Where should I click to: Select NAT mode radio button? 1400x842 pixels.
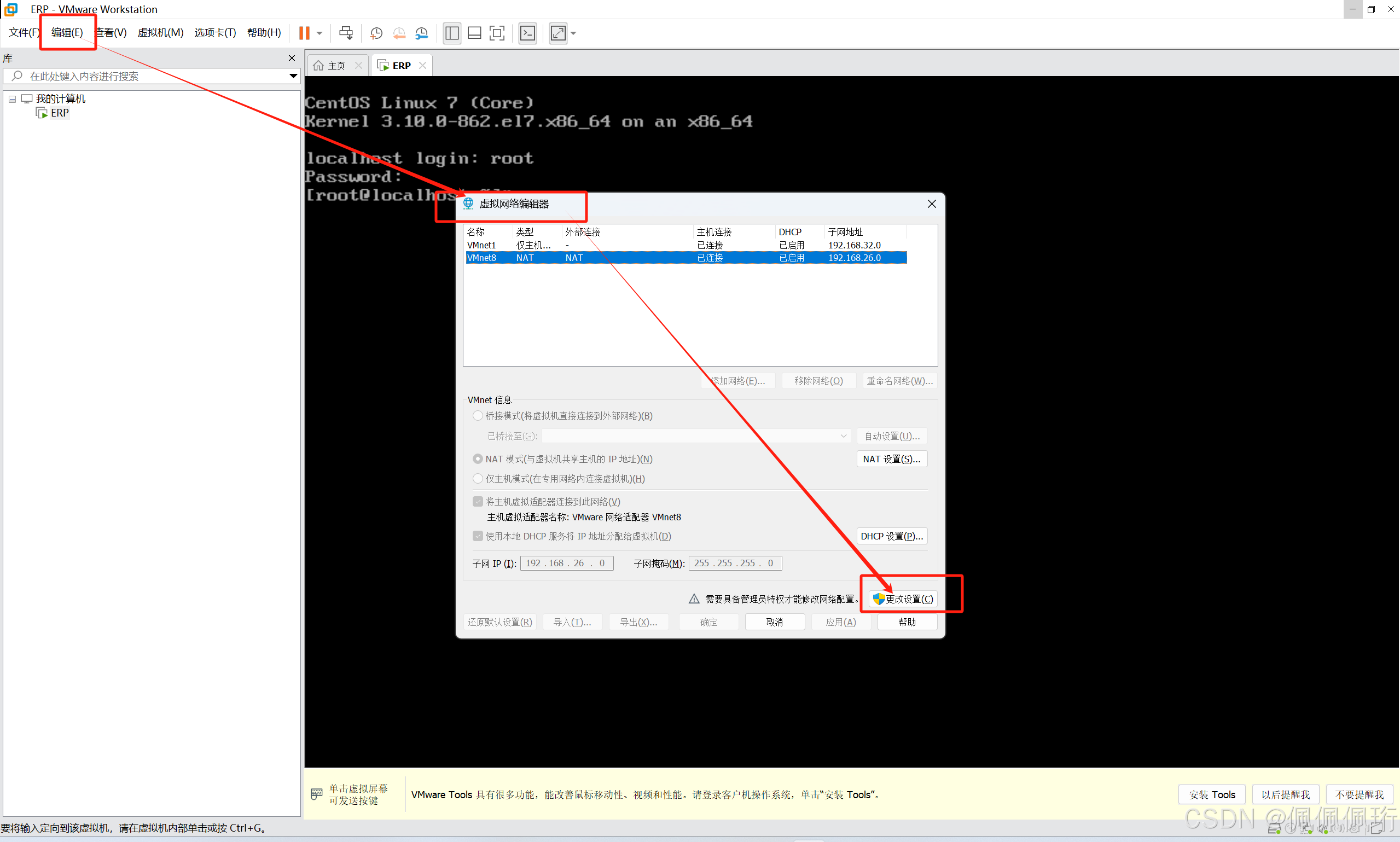[478, 459]
